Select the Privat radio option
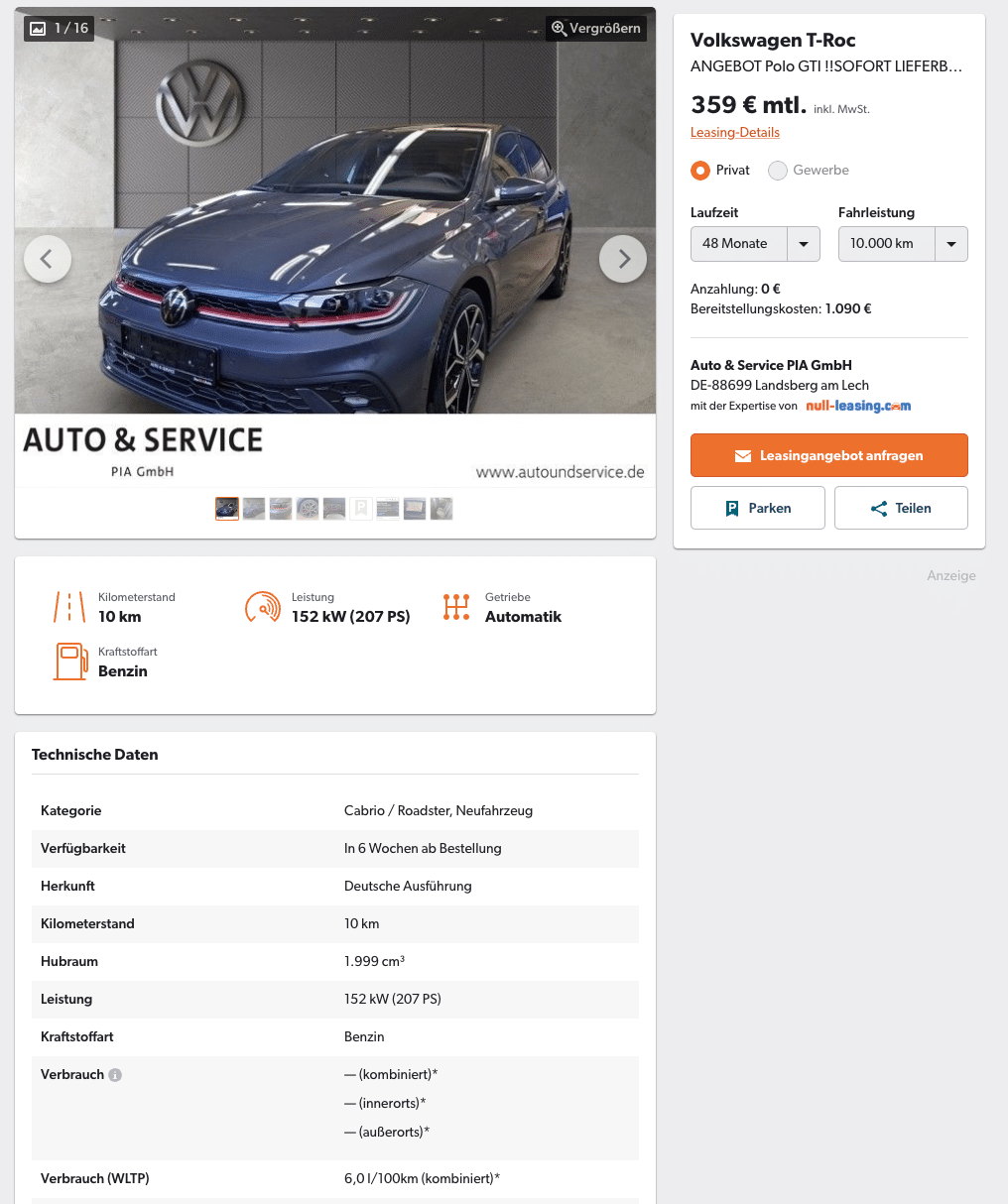Screen dimensions: 1008x1204 point(700,171)
